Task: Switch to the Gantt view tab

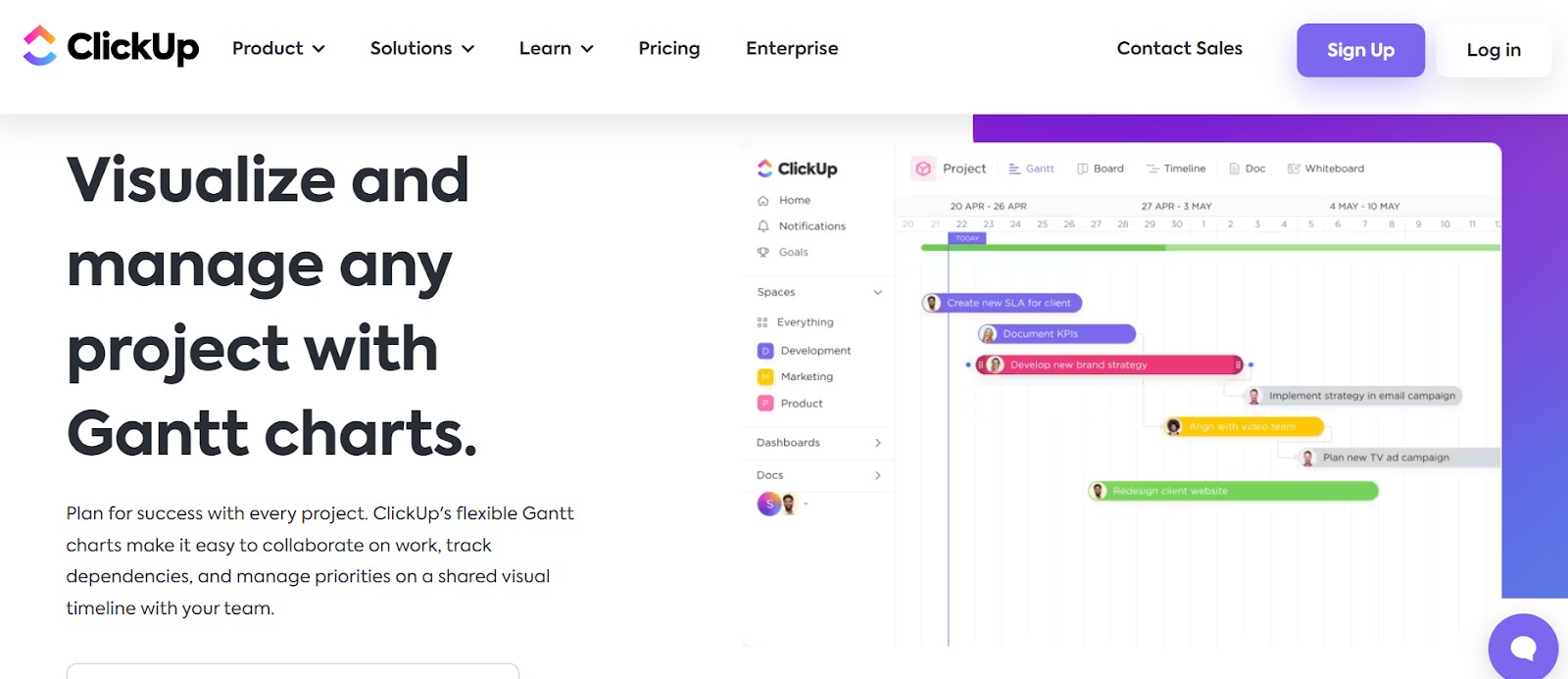Action: click(1031, 169)
